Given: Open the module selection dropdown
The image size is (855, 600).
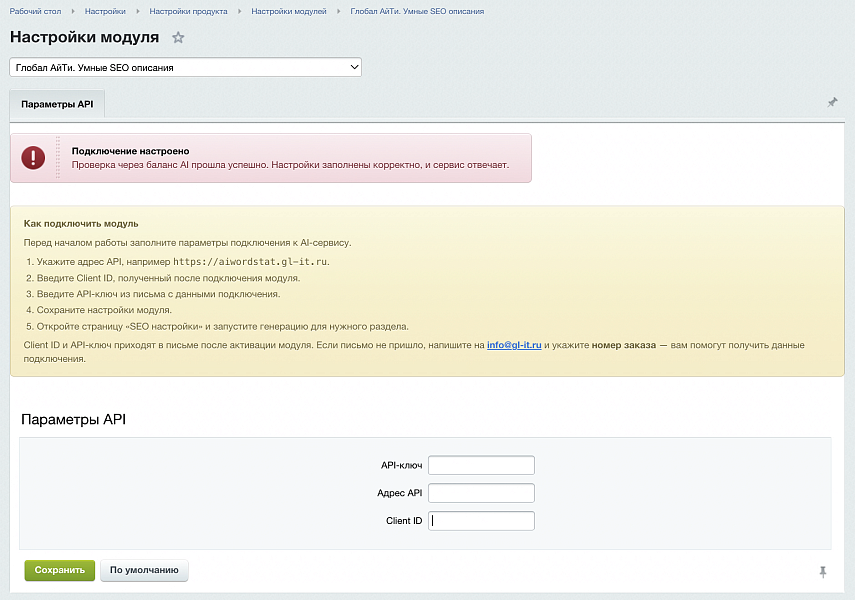Looking at the screenshot, I should click(x=185, y=67).
